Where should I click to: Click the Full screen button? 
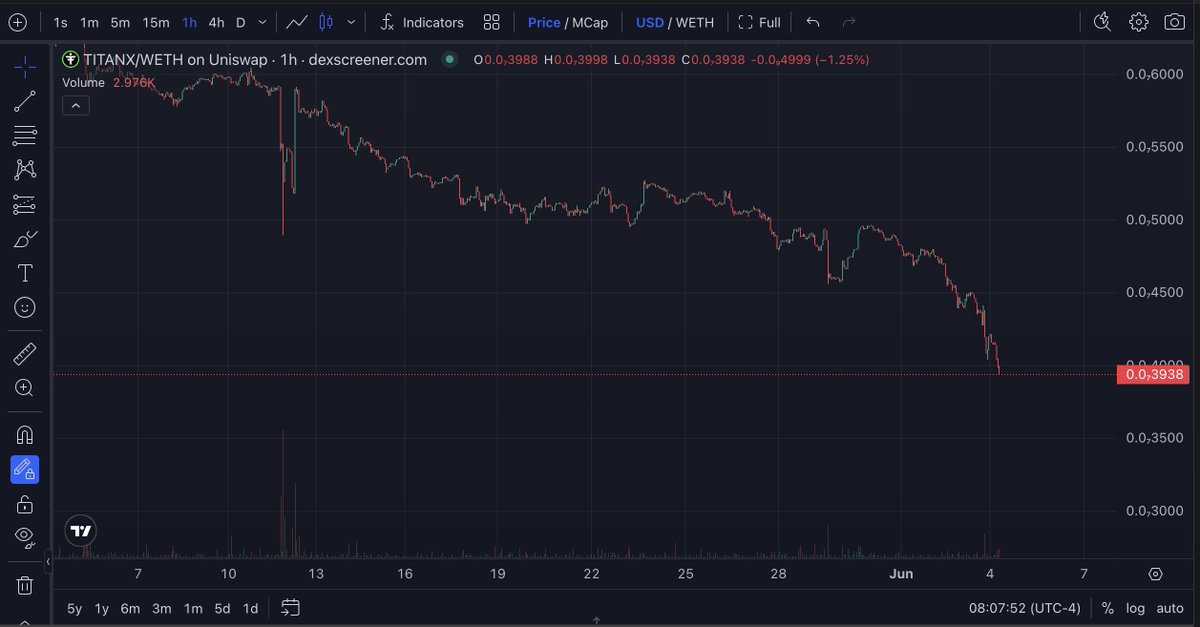click(x=759, y=22)
